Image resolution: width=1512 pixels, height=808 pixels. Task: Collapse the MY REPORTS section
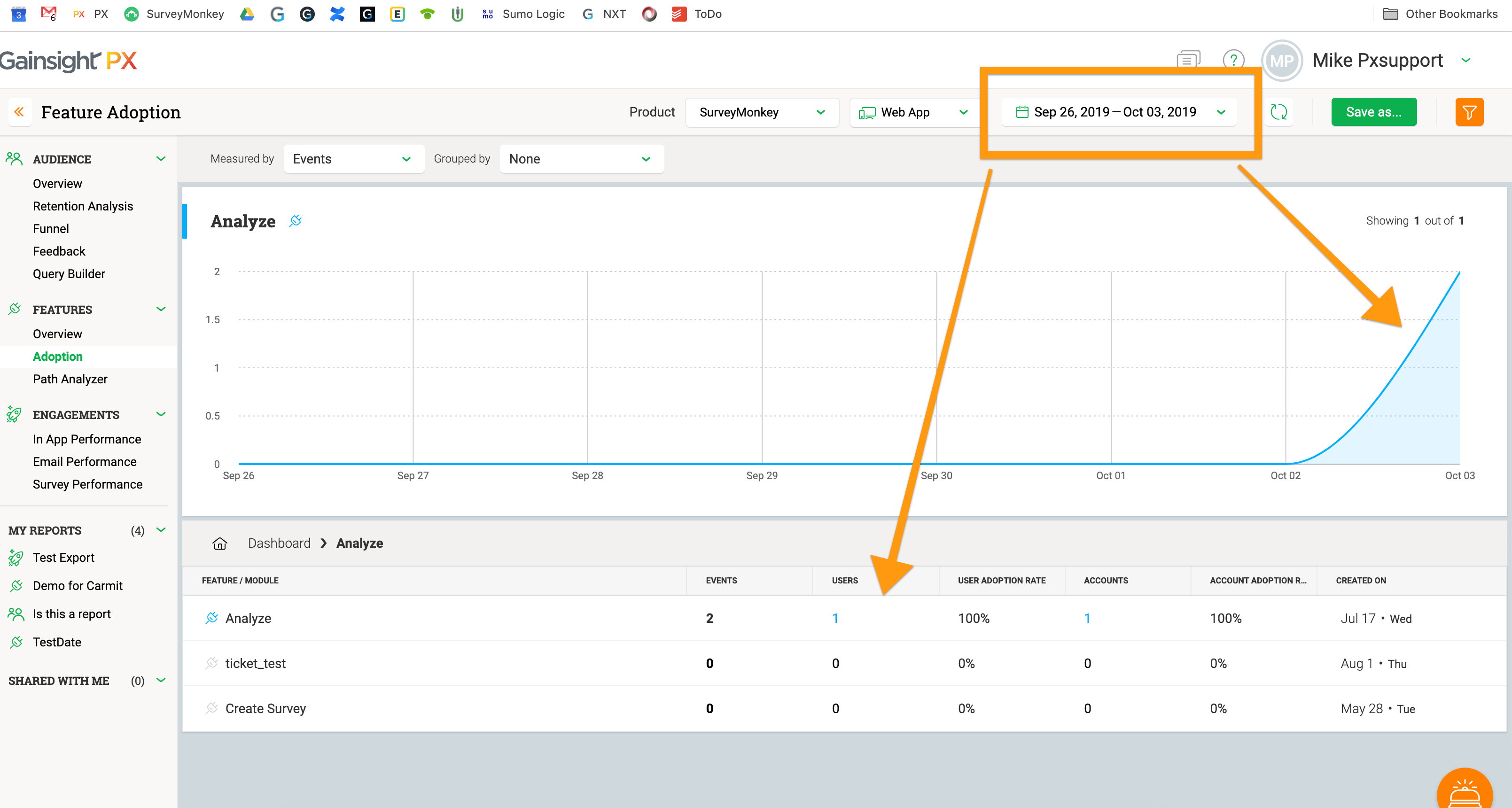[161, 529]
